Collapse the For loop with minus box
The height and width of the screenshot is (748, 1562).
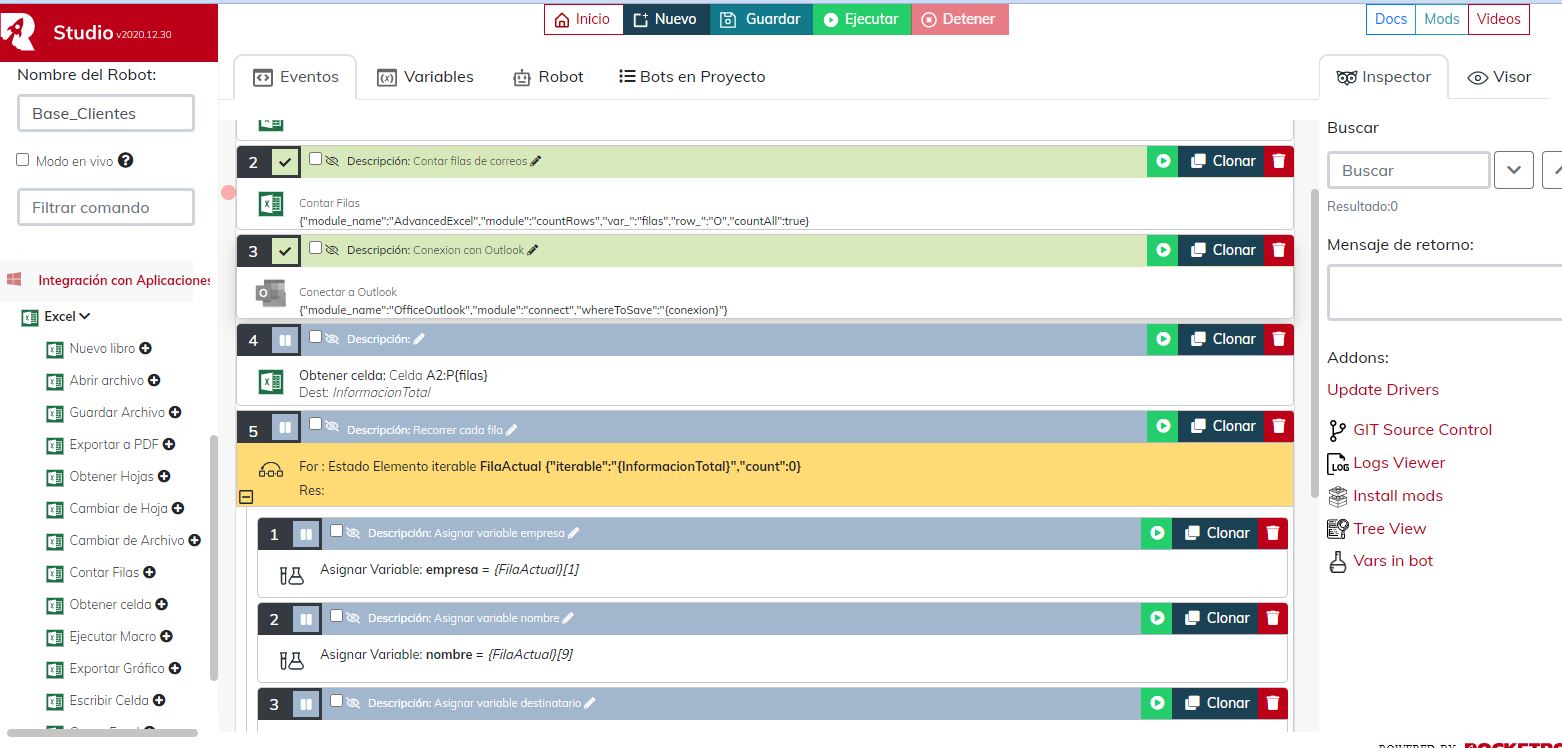click(x=246, y=497)
